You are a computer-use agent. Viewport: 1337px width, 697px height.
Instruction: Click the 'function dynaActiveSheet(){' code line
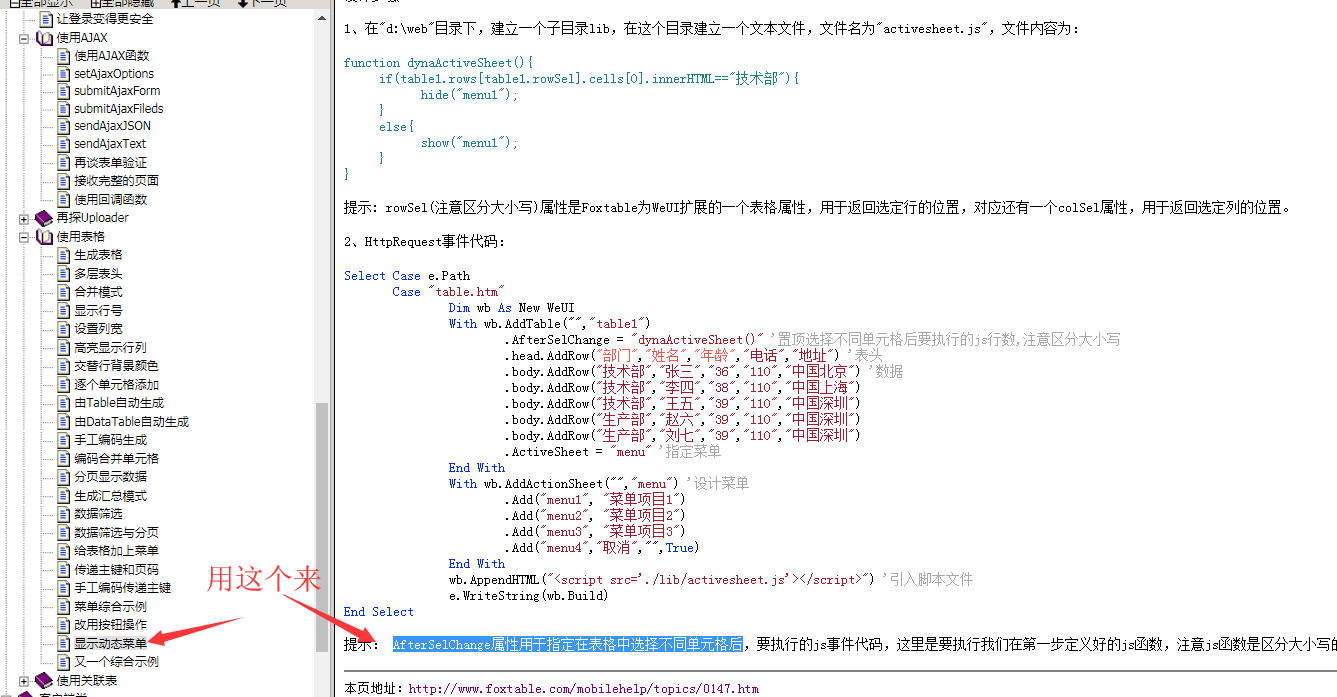click(x=439, y=63)
